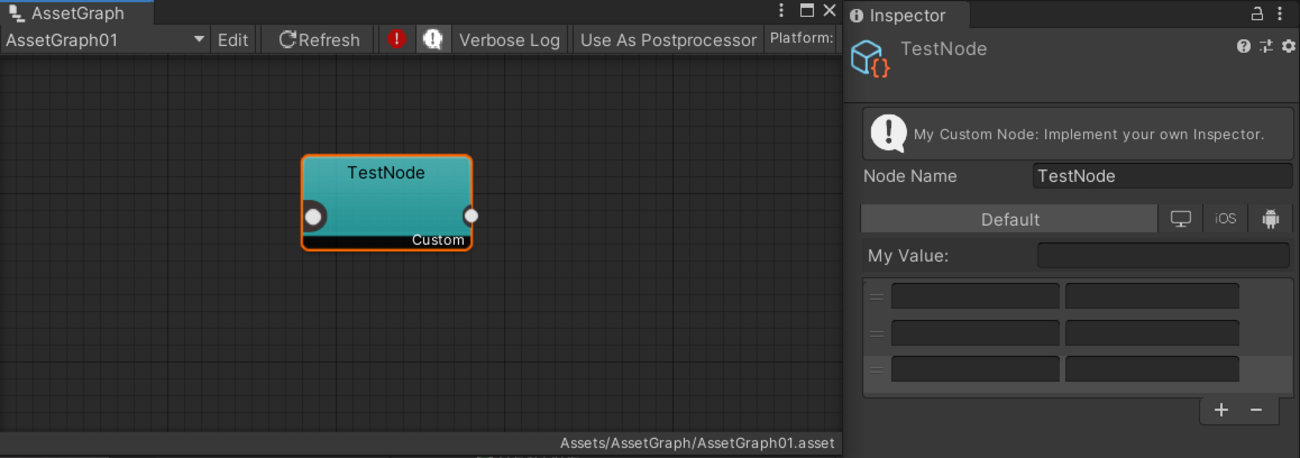This screenshot has height=458, width=1300.
Task: Click the plus button to add list entry
Action: click(1221, 410)
